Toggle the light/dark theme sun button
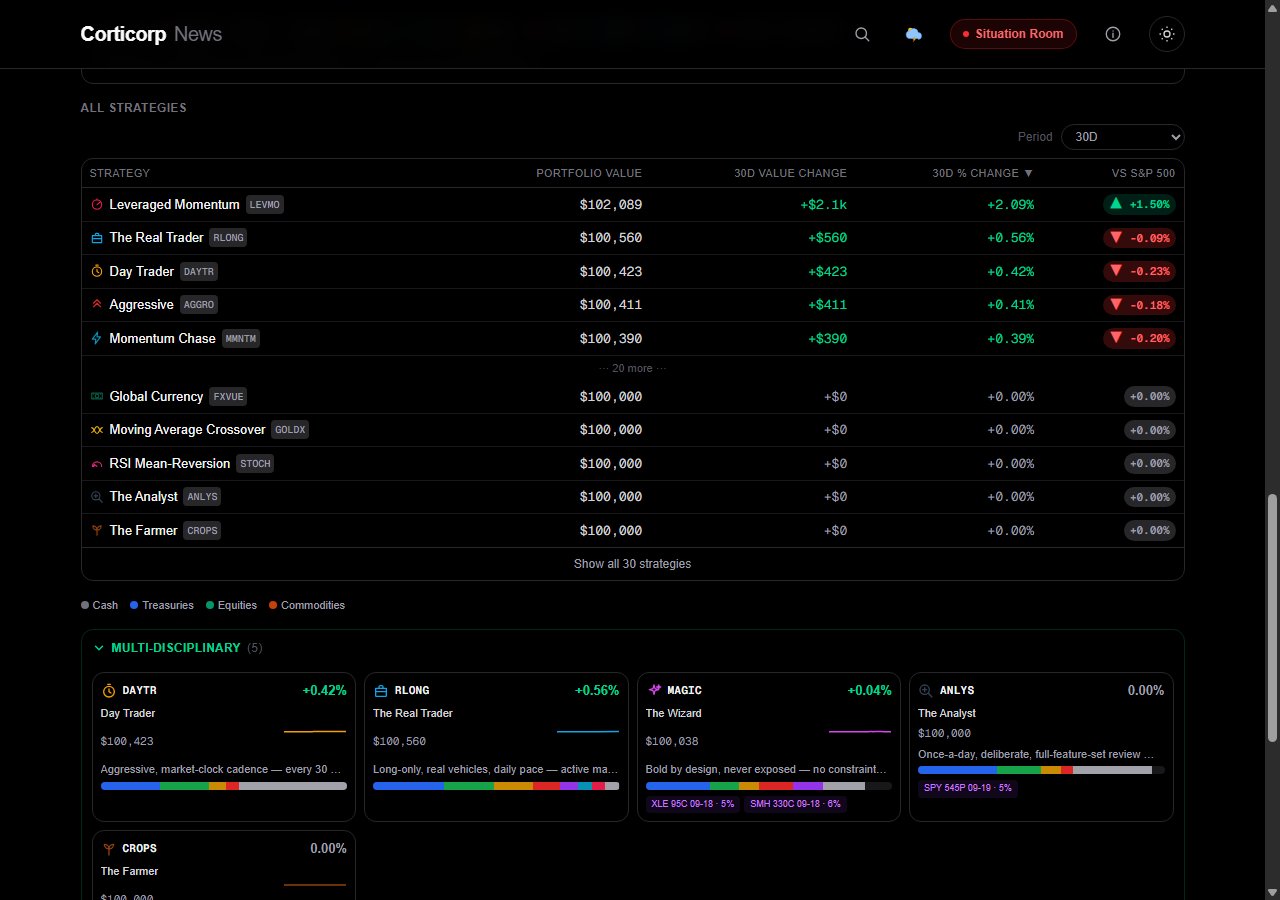This screenshot has height=900, width=1280. point(1166,34)
